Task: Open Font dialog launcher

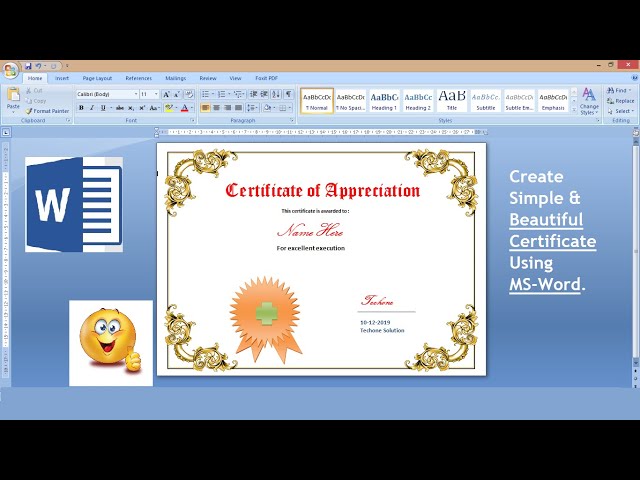Action: click(192, 120)
